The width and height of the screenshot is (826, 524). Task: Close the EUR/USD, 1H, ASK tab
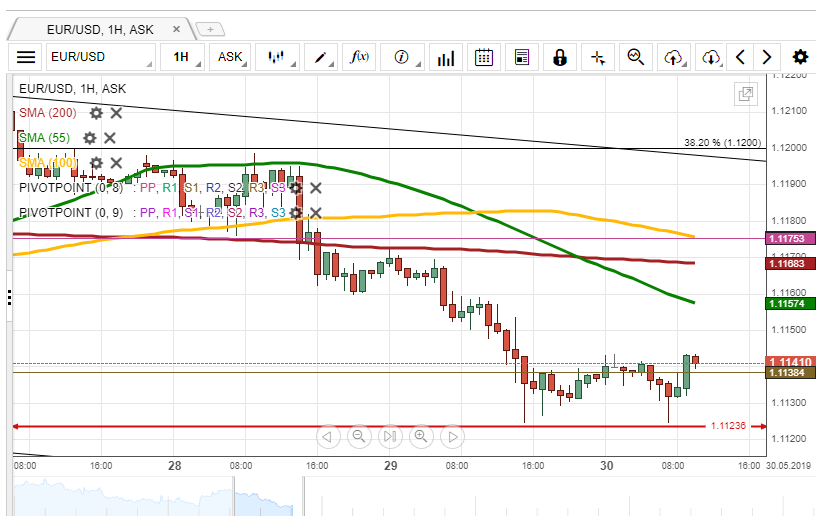(176, 29)
